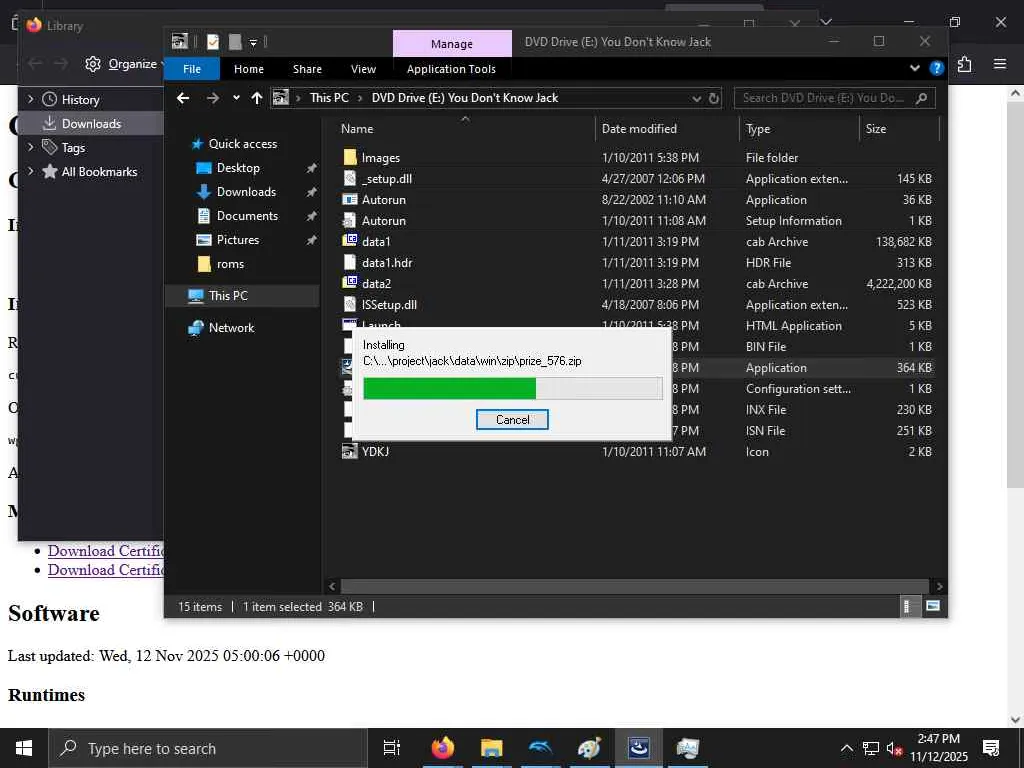Click the Manage contextual tab

(452, 44)
